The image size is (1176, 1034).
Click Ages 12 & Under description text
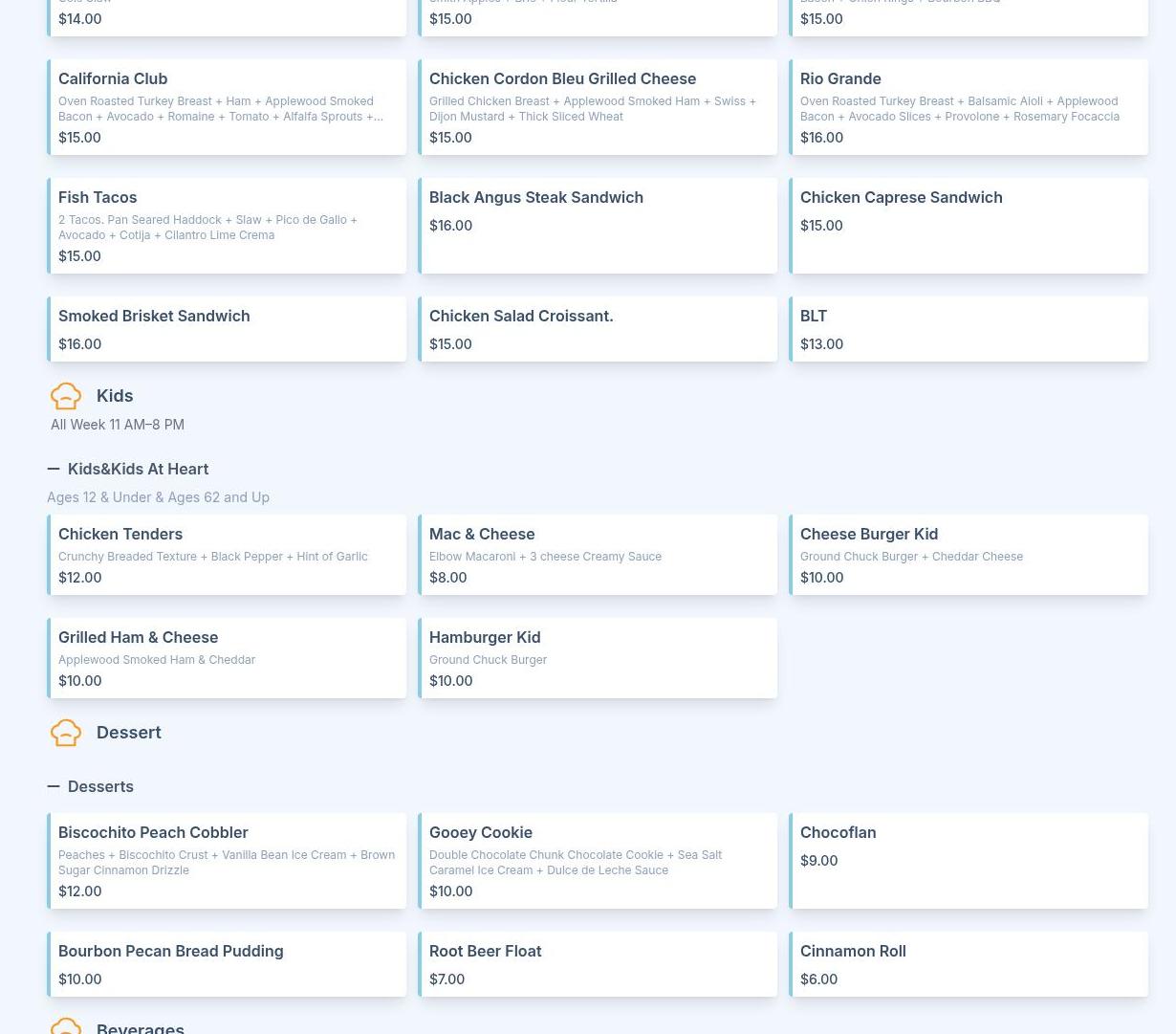coord(158,497)
